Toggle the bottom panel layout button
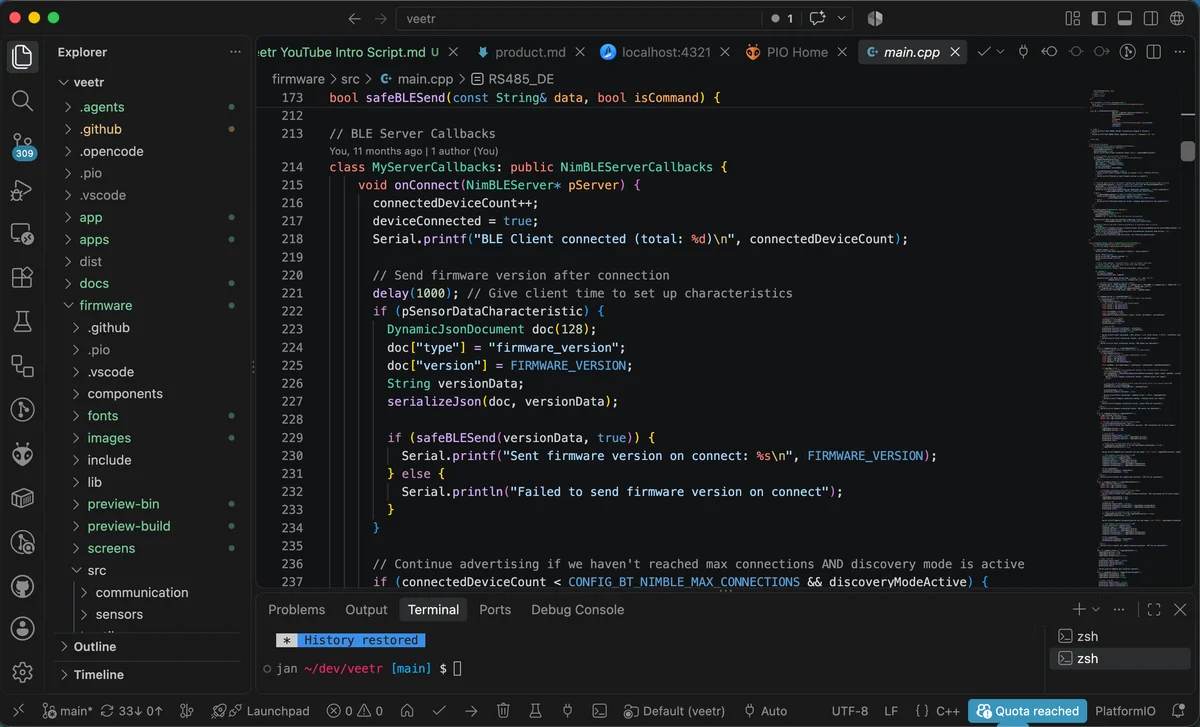This screenshot has width=1200, height=727. point(1125,18)
